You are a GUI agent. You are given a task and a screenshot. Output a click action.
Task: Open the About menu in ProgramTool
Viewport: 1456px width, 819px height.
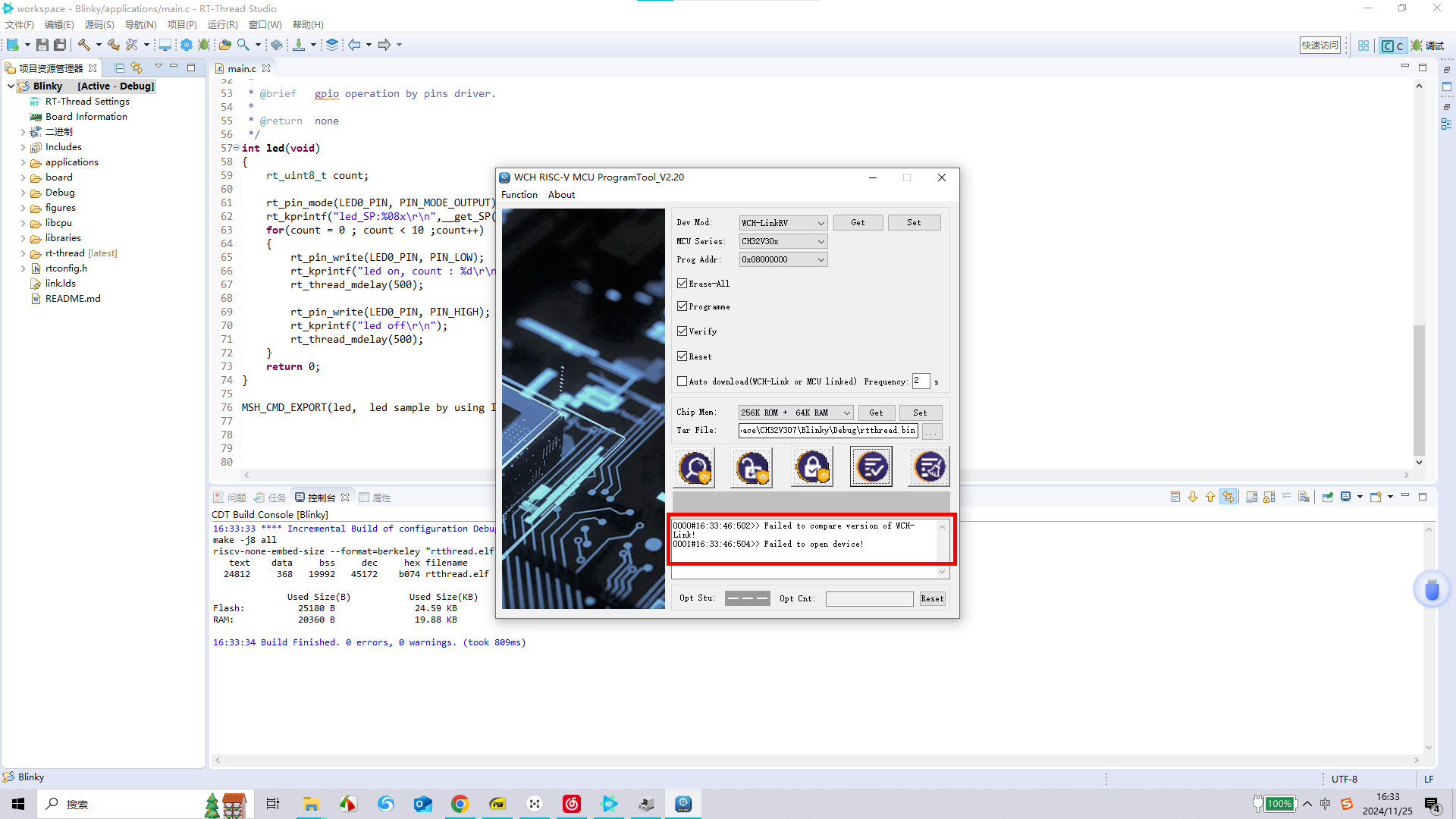tap(561, 195)
